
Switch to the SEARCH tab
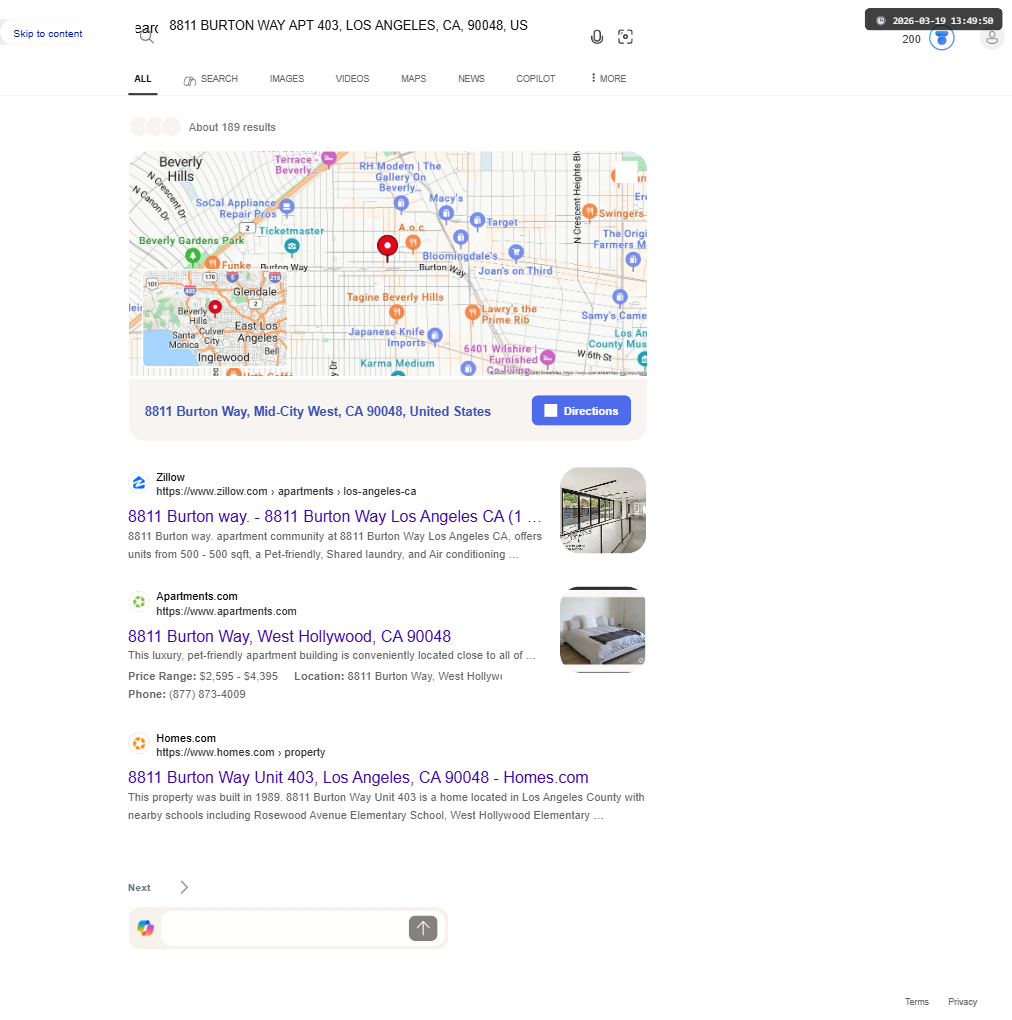pos(211,79)
